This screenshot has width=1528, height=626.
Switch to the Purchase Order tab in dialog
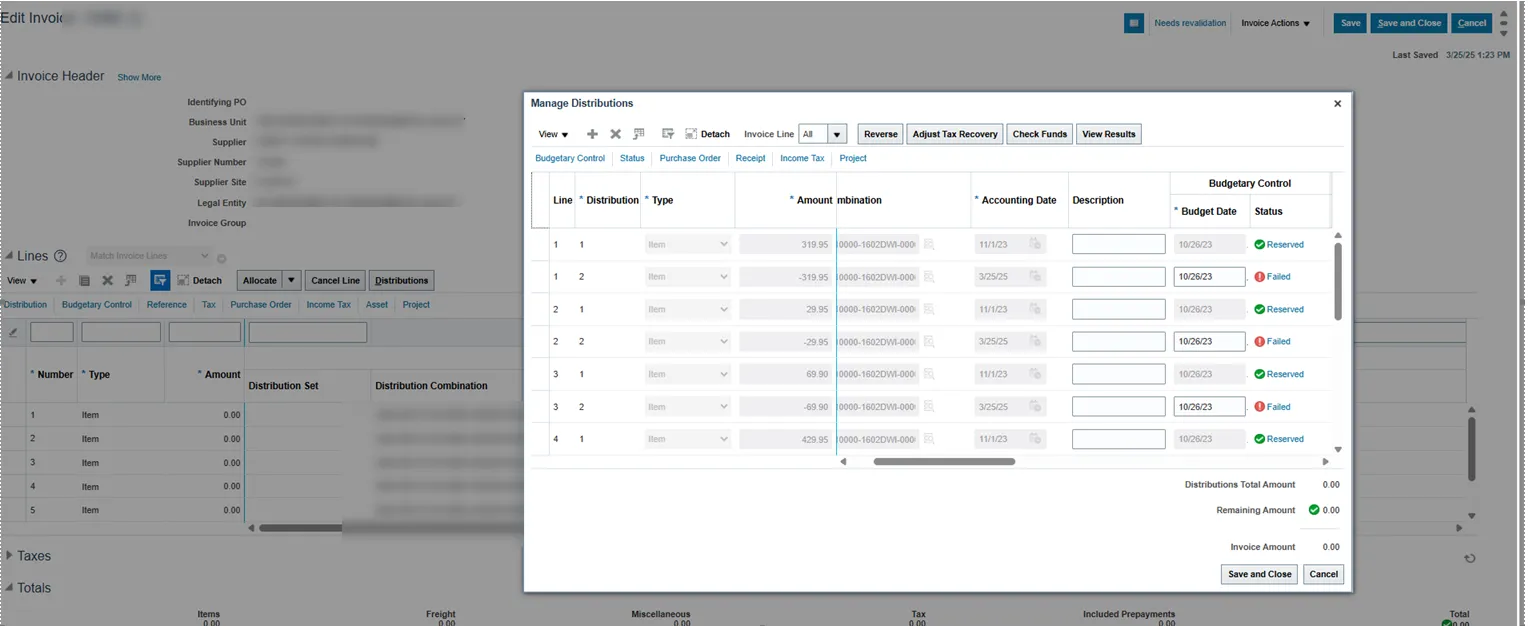pos(690,158)
